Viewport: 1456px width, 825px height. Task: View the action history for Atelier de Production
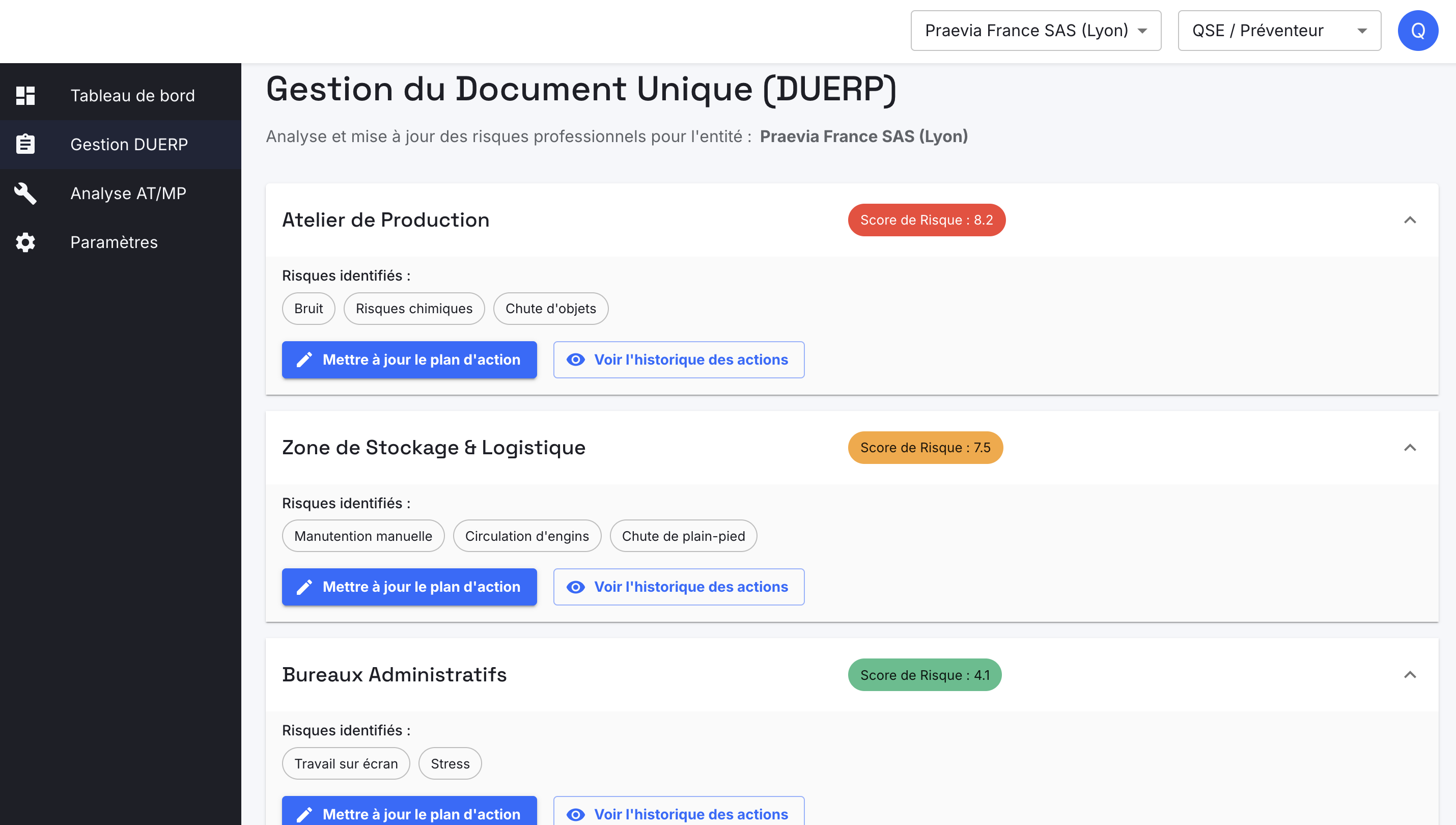pyautogui.click(x=679, y=360)
